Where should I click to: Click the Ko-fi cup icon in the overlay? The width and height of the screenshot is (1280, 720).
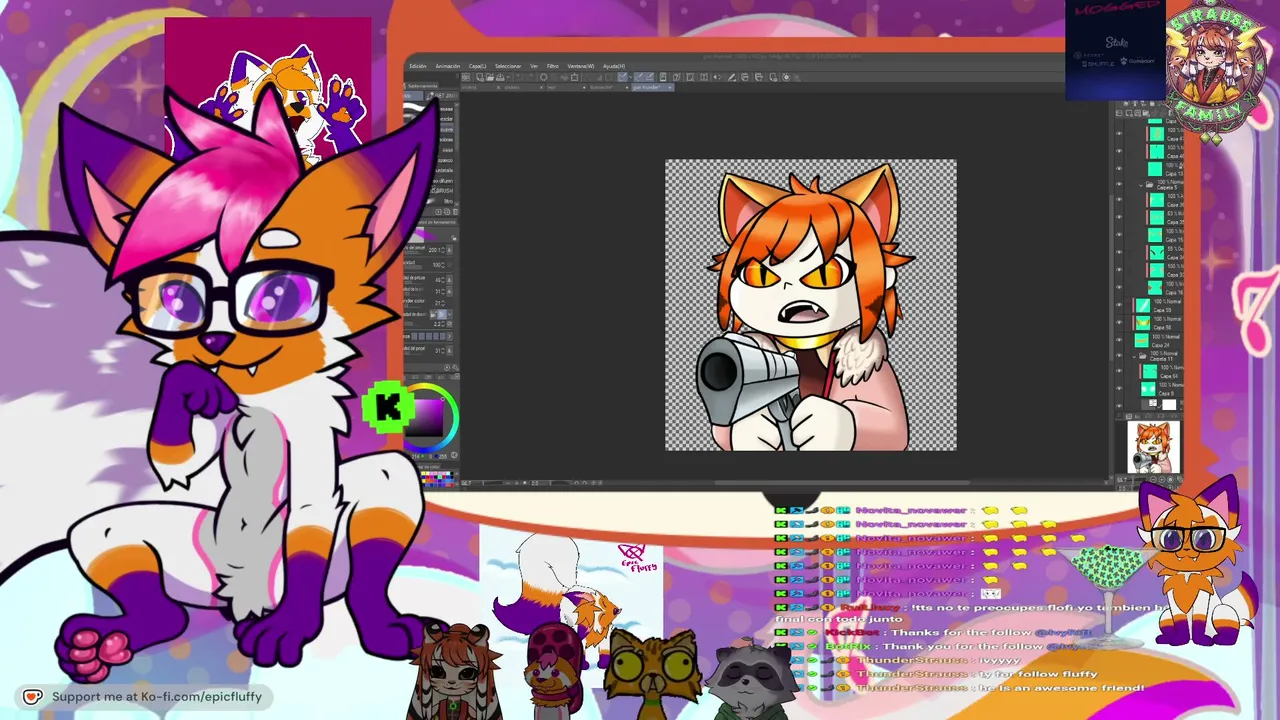pos(32,697)
